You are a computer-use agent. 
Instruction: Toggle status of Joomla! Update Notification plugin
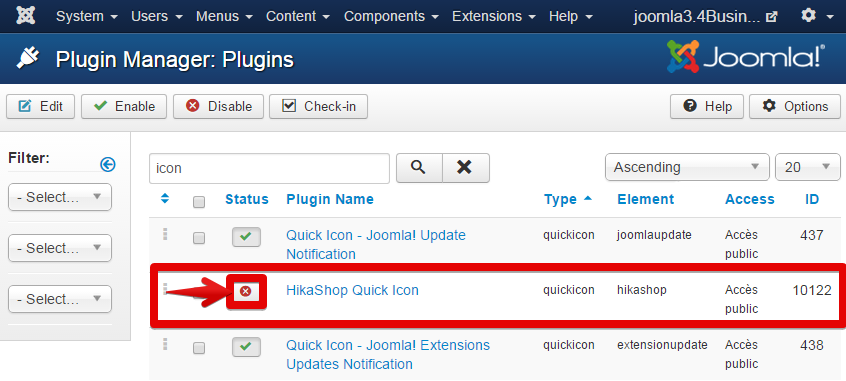tap(246, 237)
